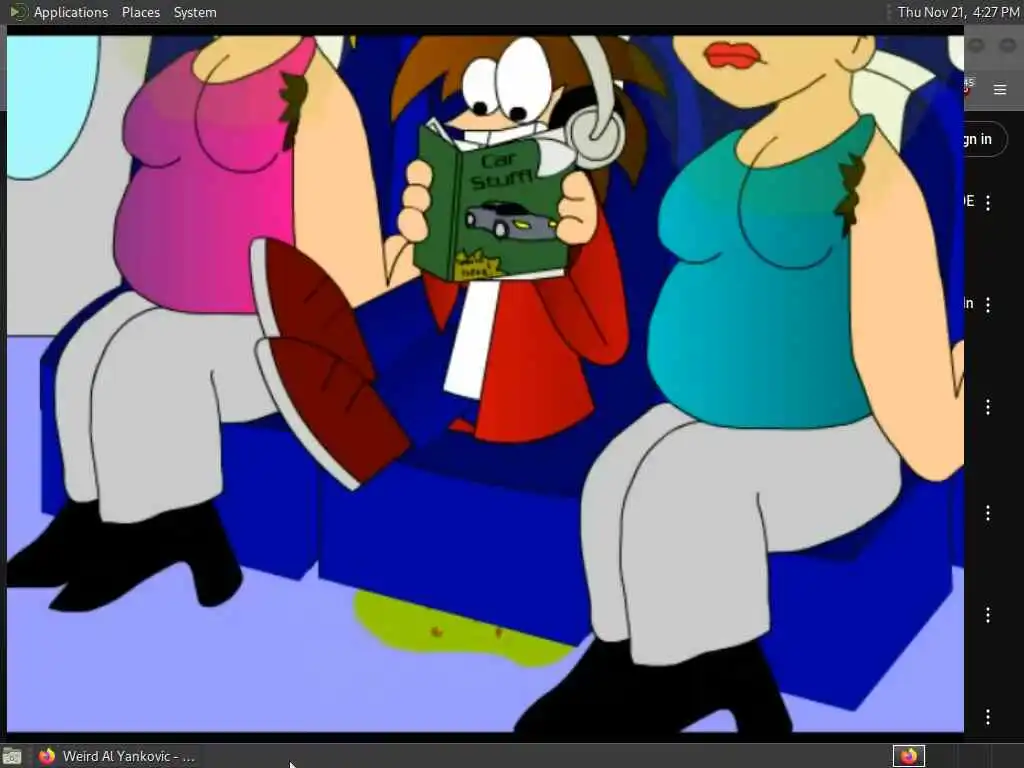Viewport: 1024px width, 768px height.
Task: Open three-dot menu beside row ending "E"
Action: 988,202
